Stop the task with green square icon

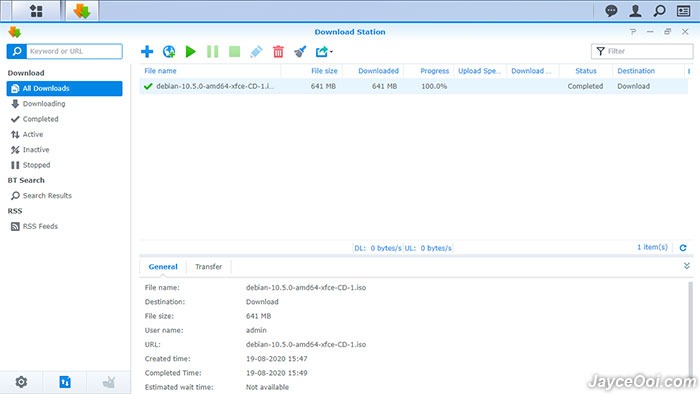(x=234, y=52)
